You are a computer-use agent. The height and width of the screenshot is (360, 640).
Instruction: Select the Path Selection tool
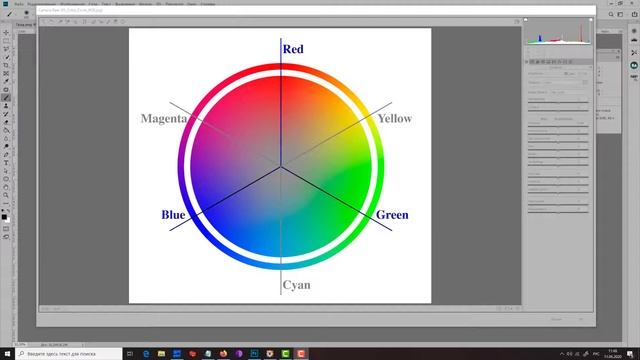(x=6, y=171)
